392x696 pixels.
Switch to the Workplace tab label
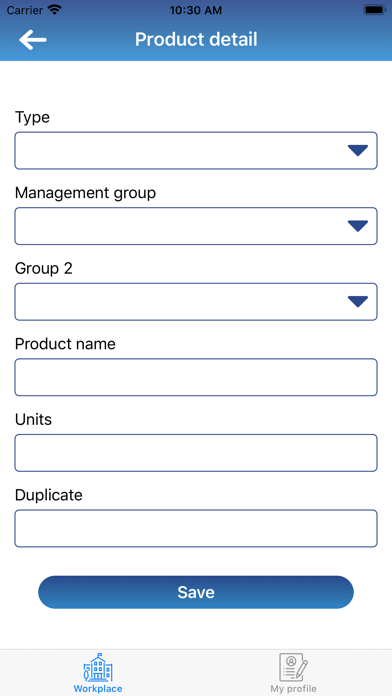point(98,689)
